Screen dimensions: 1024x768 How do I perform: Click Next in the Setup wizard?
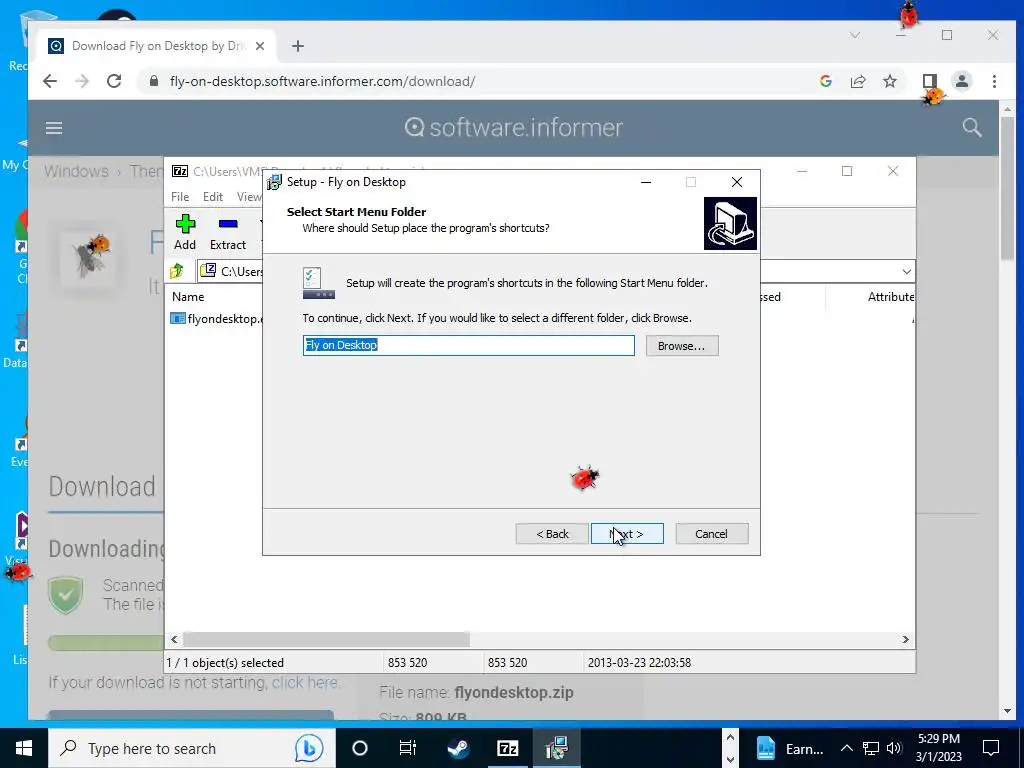tap(627, 534)
